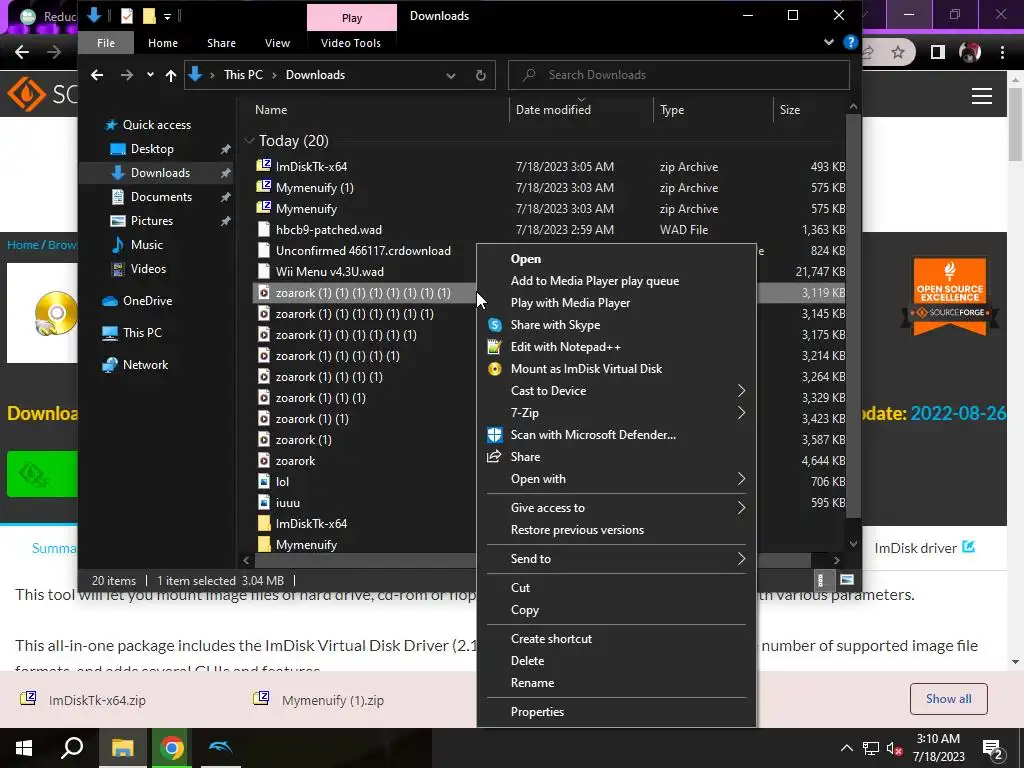Show hidden system tray icons
Viewport: 1024px width, 768px height.
(x=846, y=748)
